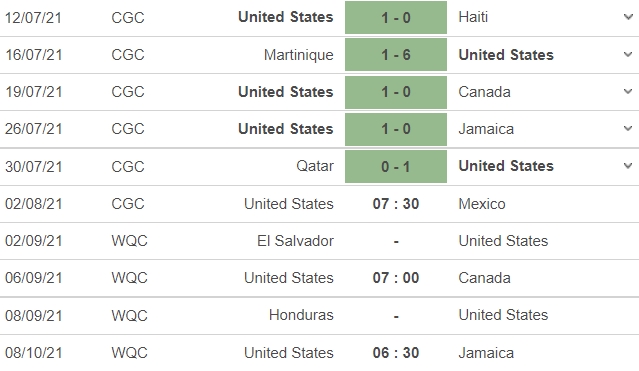Click the Qatar team name
The height and width of the screenshot is (371, 639).
pyautogui.click(x=315, y=166)
